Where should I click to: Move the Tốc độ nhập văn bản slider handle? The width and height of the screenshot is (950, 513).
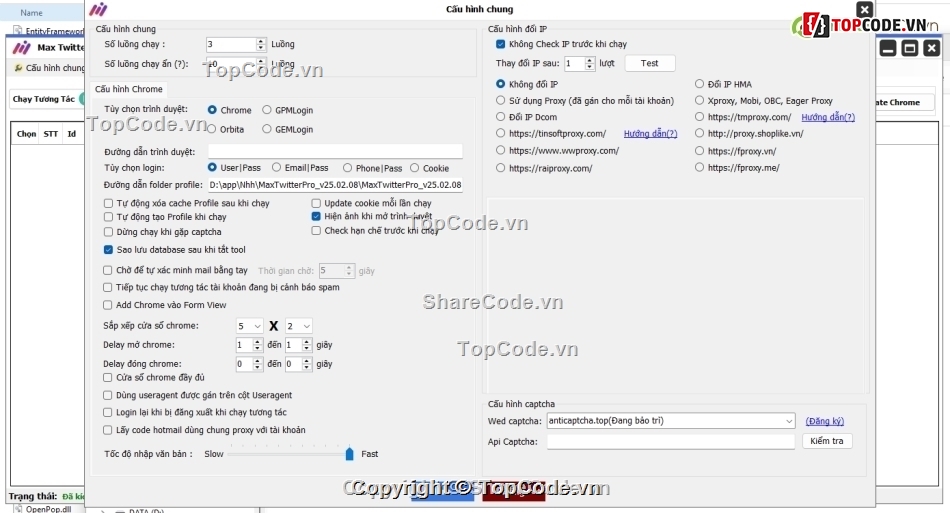click(x=350, y=454)
